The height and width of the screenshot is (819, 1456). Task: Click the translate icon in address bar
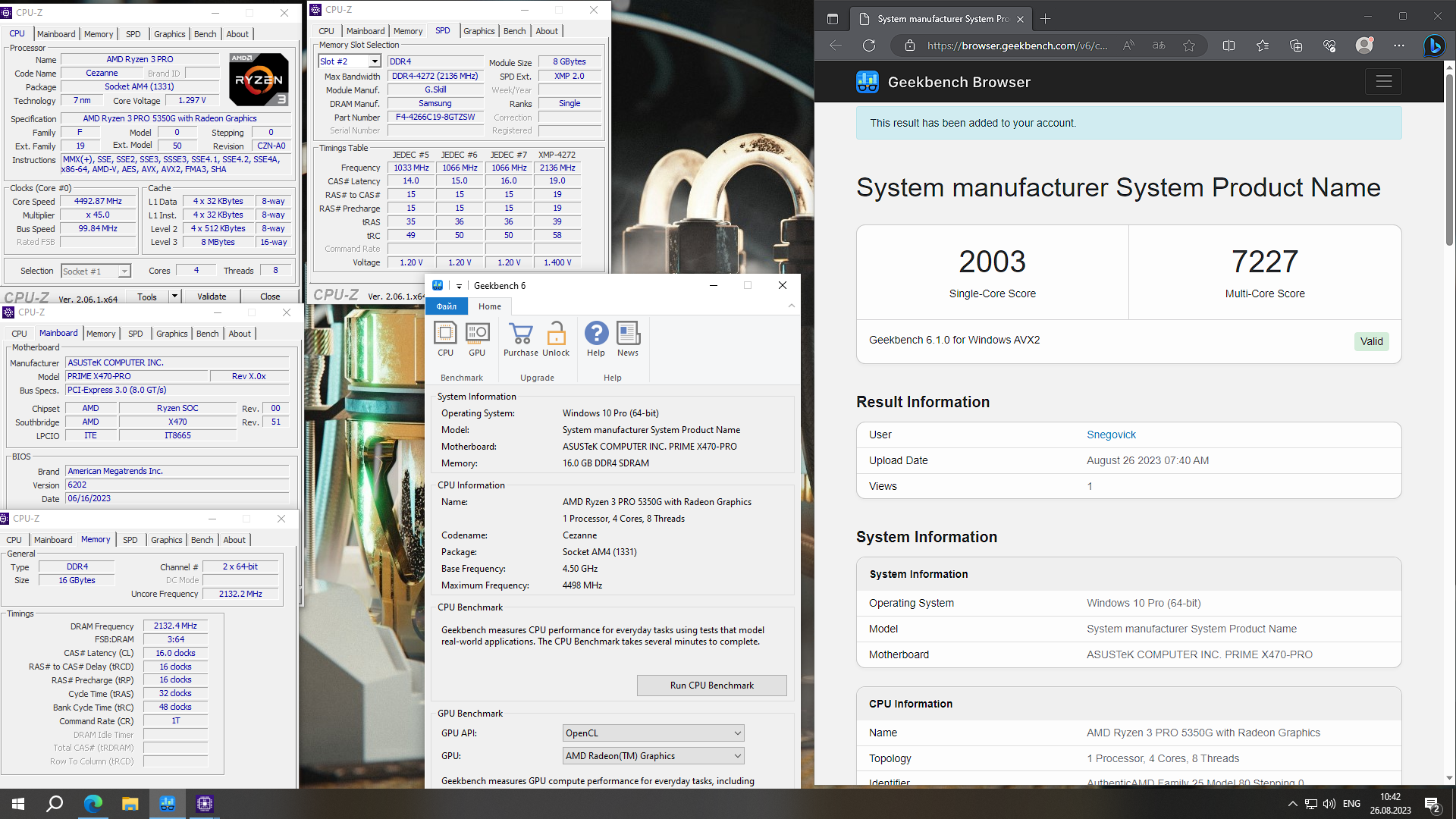tap(1159, 45)
